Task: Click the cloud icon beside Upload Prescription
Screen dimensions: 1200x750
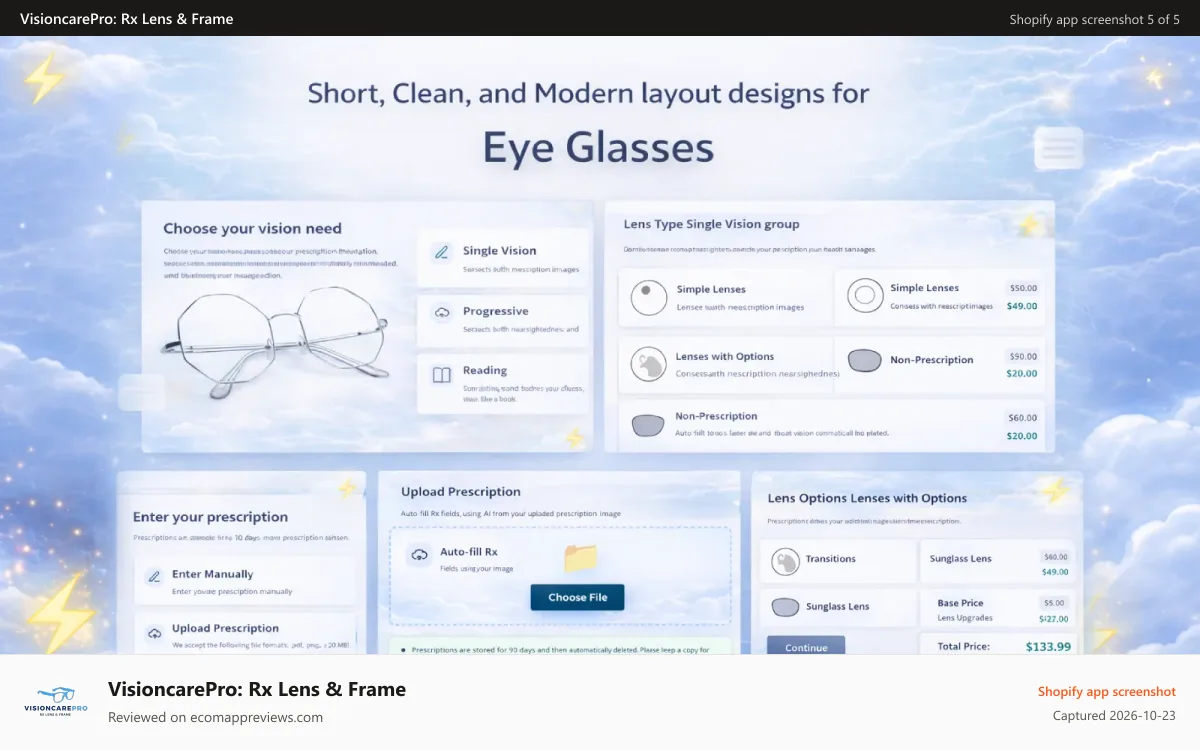Action: [154, 633]
